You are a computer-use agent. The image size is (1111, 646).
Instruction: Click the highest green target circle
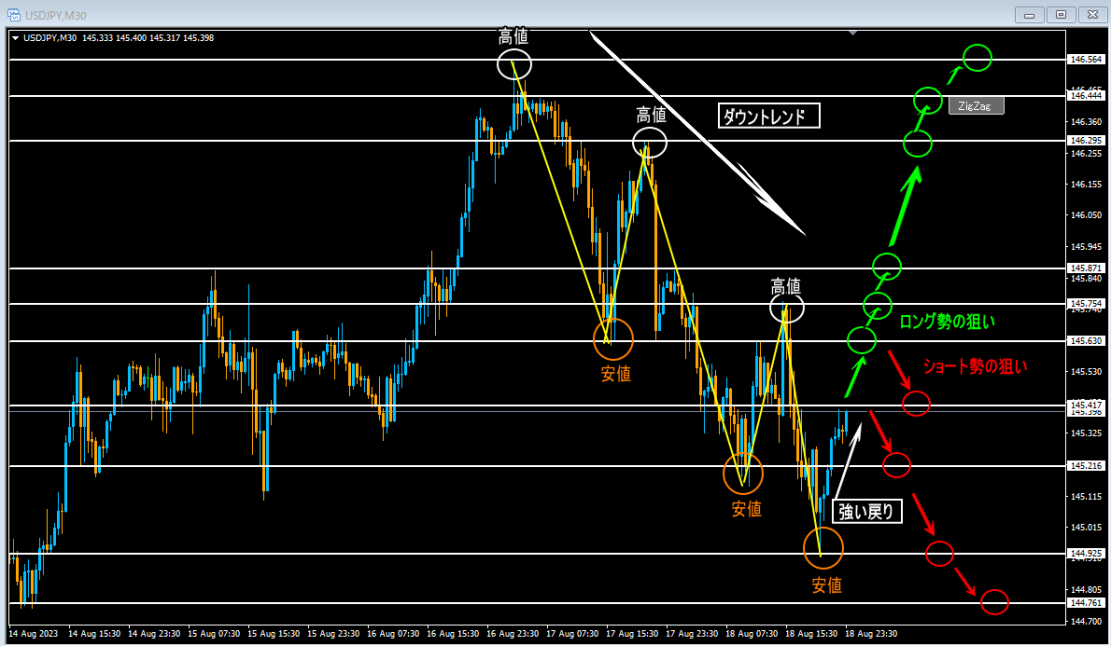point(977,57)
